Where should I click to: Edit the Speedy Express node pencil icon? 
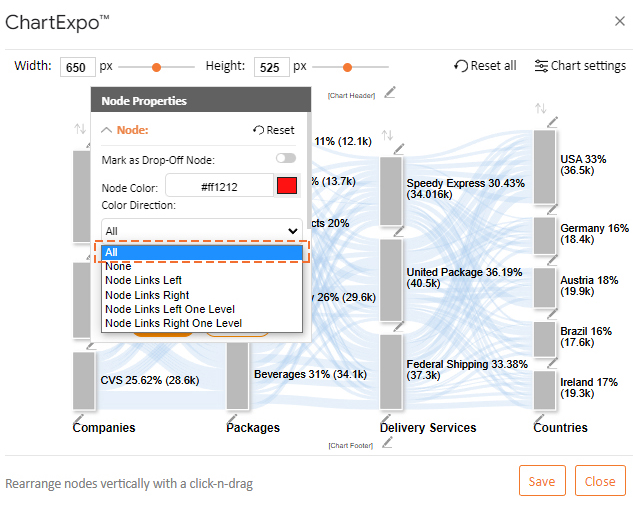click(399, 149)
